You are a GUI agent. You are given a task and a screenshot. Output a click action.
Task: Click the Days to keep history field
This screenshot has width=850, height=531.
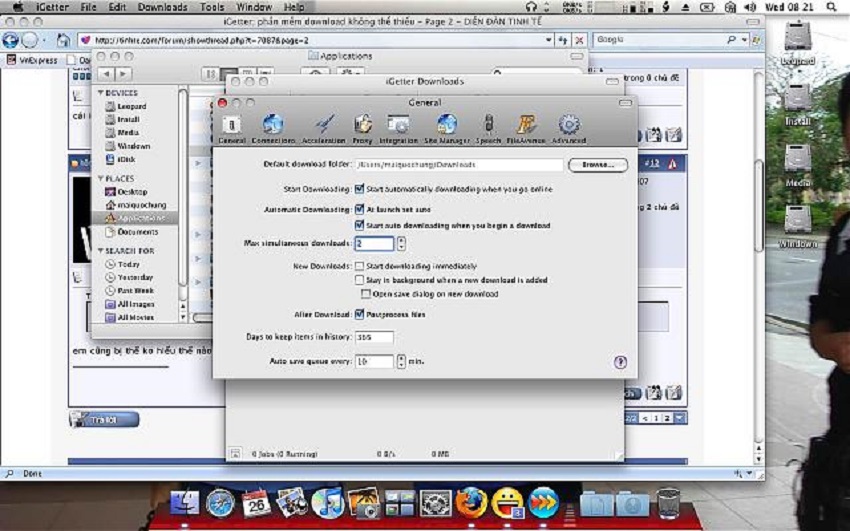coord(374,337)
